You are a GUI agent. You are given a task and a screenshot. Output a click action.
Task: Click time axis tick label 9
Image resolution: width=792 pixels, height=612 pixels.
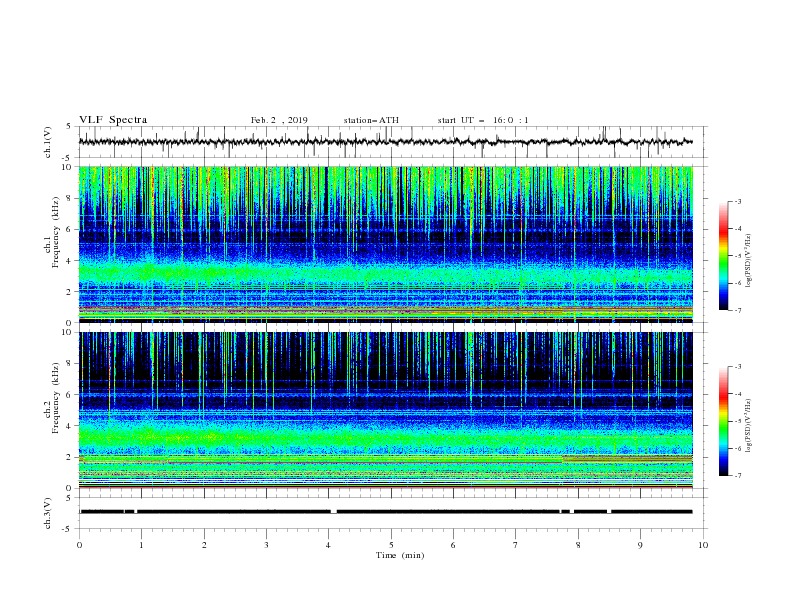pos(640,545)
